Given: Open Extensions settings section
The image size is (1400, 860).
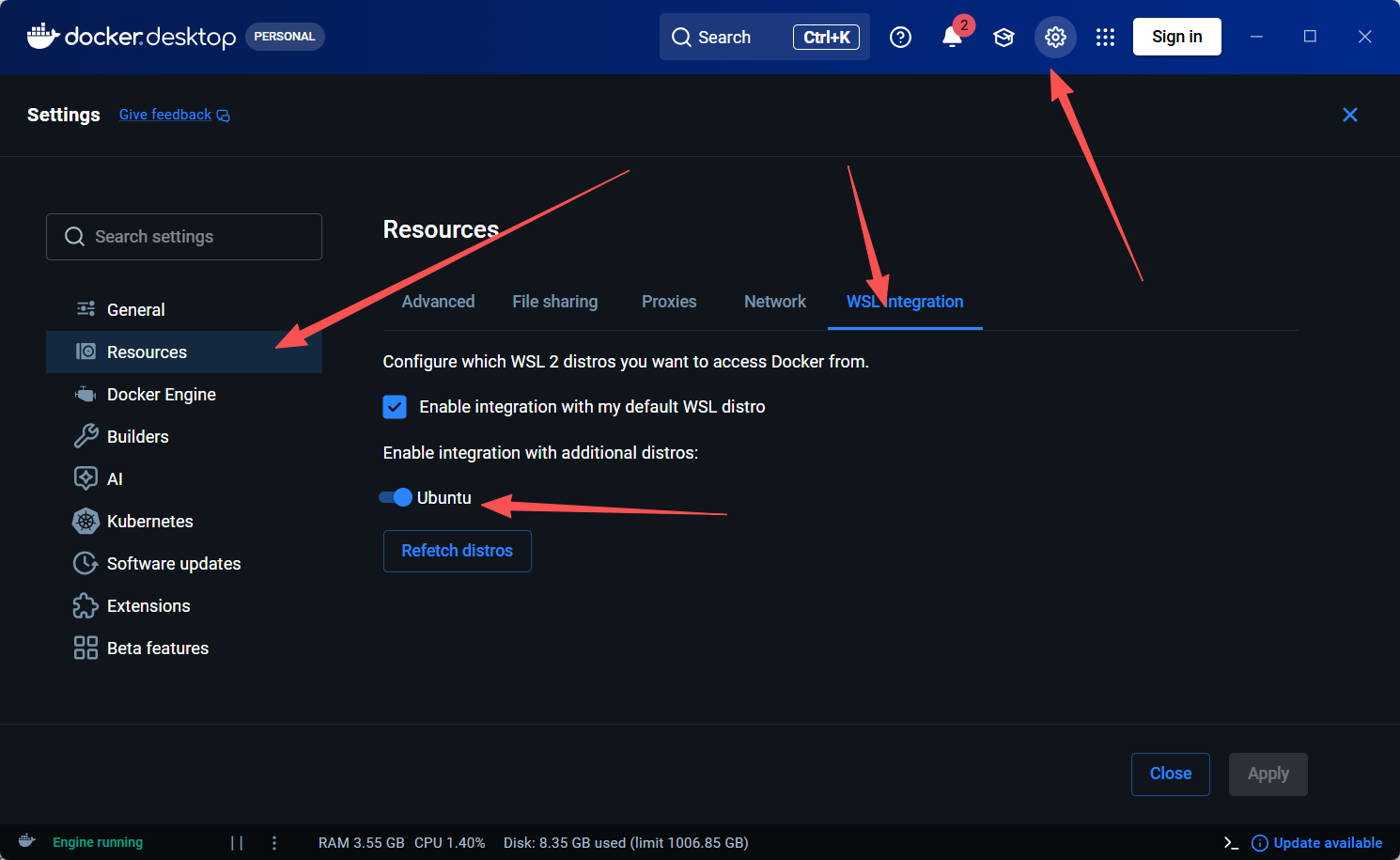Looking at the screenshot, I should coord(184,605).
